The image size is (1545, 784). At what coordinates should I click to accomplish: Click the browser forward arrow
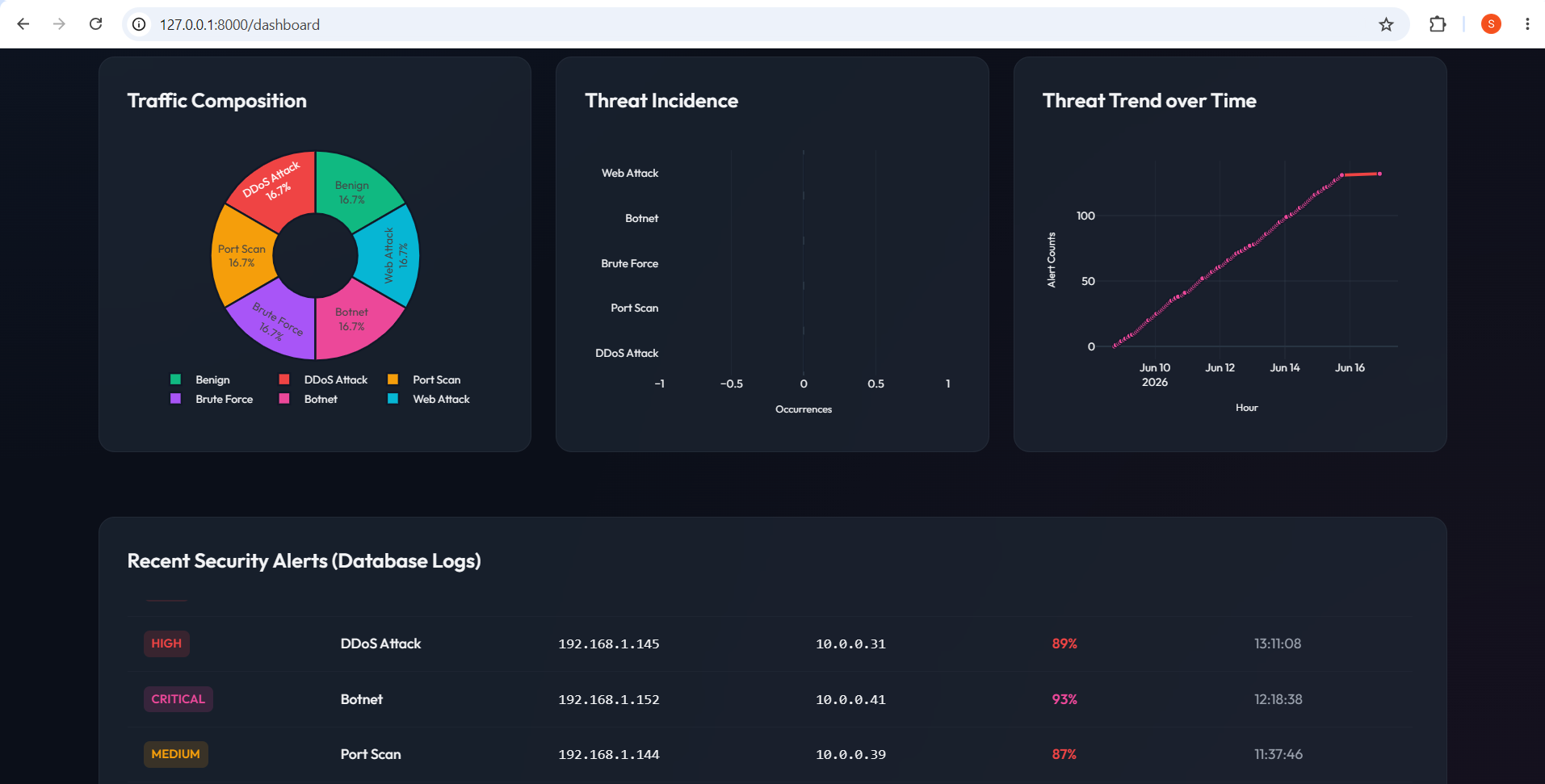(x=59, y=24)
